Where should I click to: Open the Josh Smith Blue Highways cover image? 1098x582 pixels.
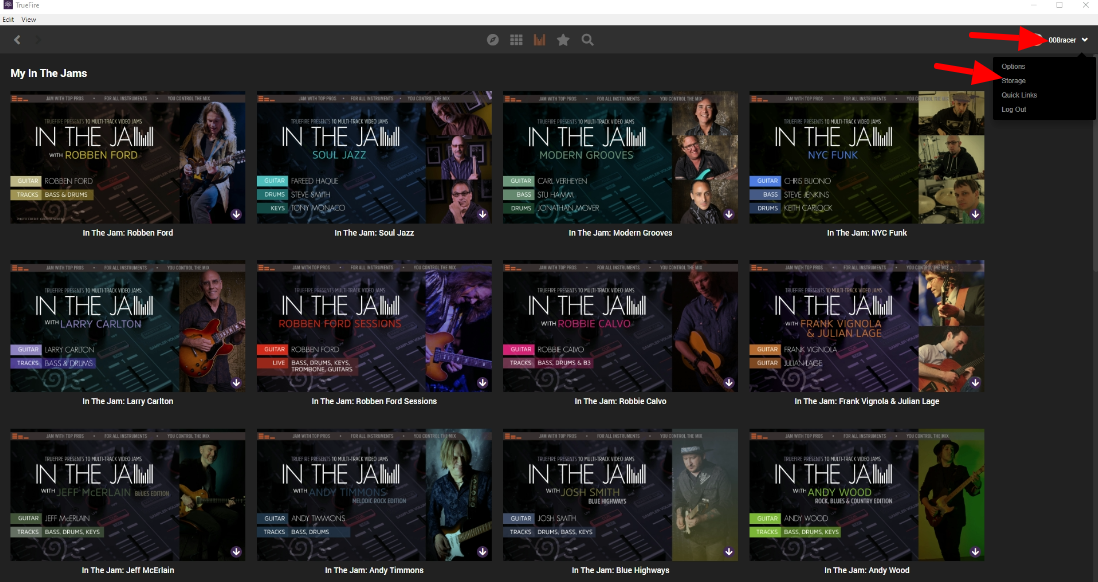620,495
